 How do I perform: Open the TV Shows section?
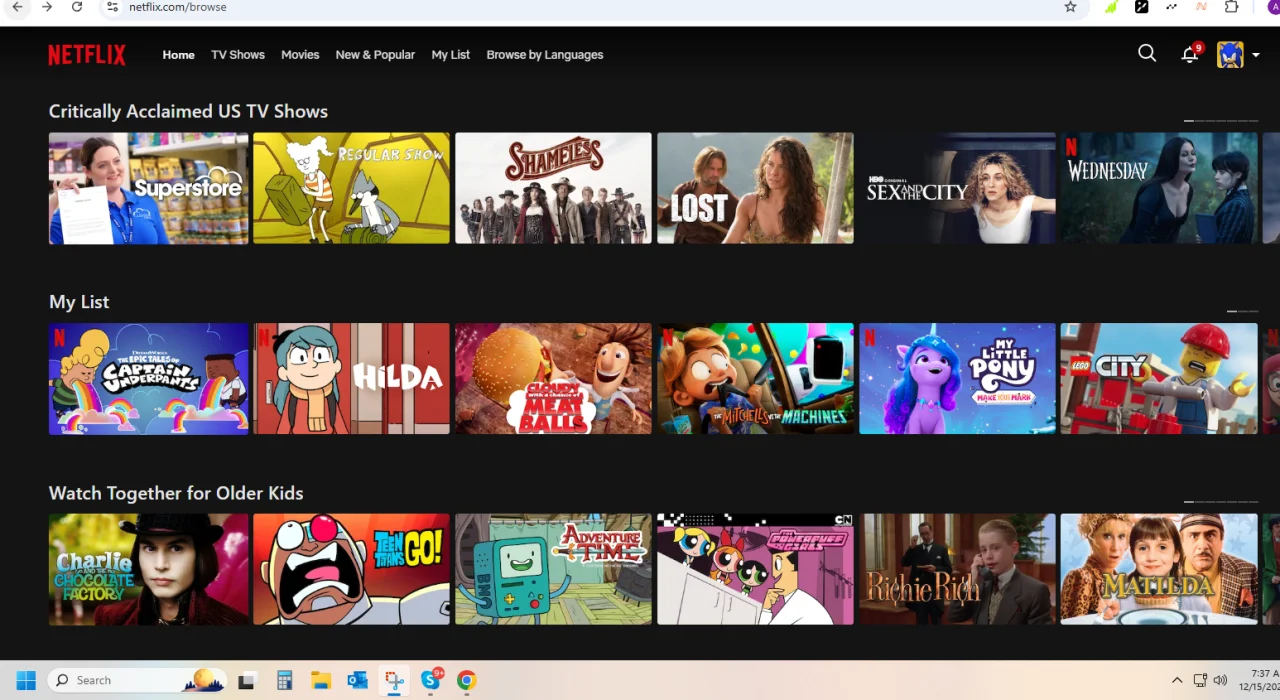pos(238,55)
